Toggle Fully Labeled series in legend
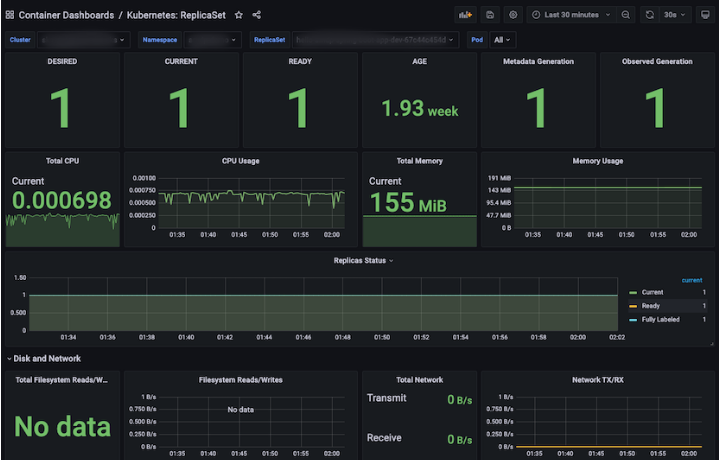Image resolution: width=728 pixels, height=460 pixels. [659, 318]
